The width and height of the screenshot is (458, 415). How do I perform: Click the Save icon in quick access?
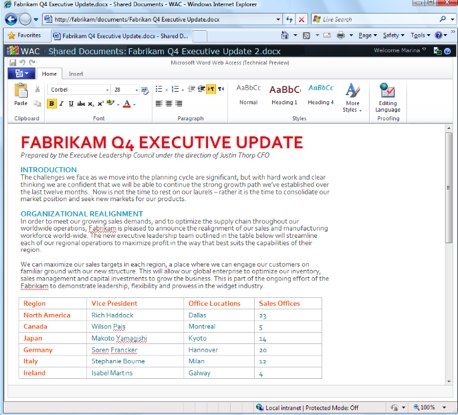click(13, 62)
